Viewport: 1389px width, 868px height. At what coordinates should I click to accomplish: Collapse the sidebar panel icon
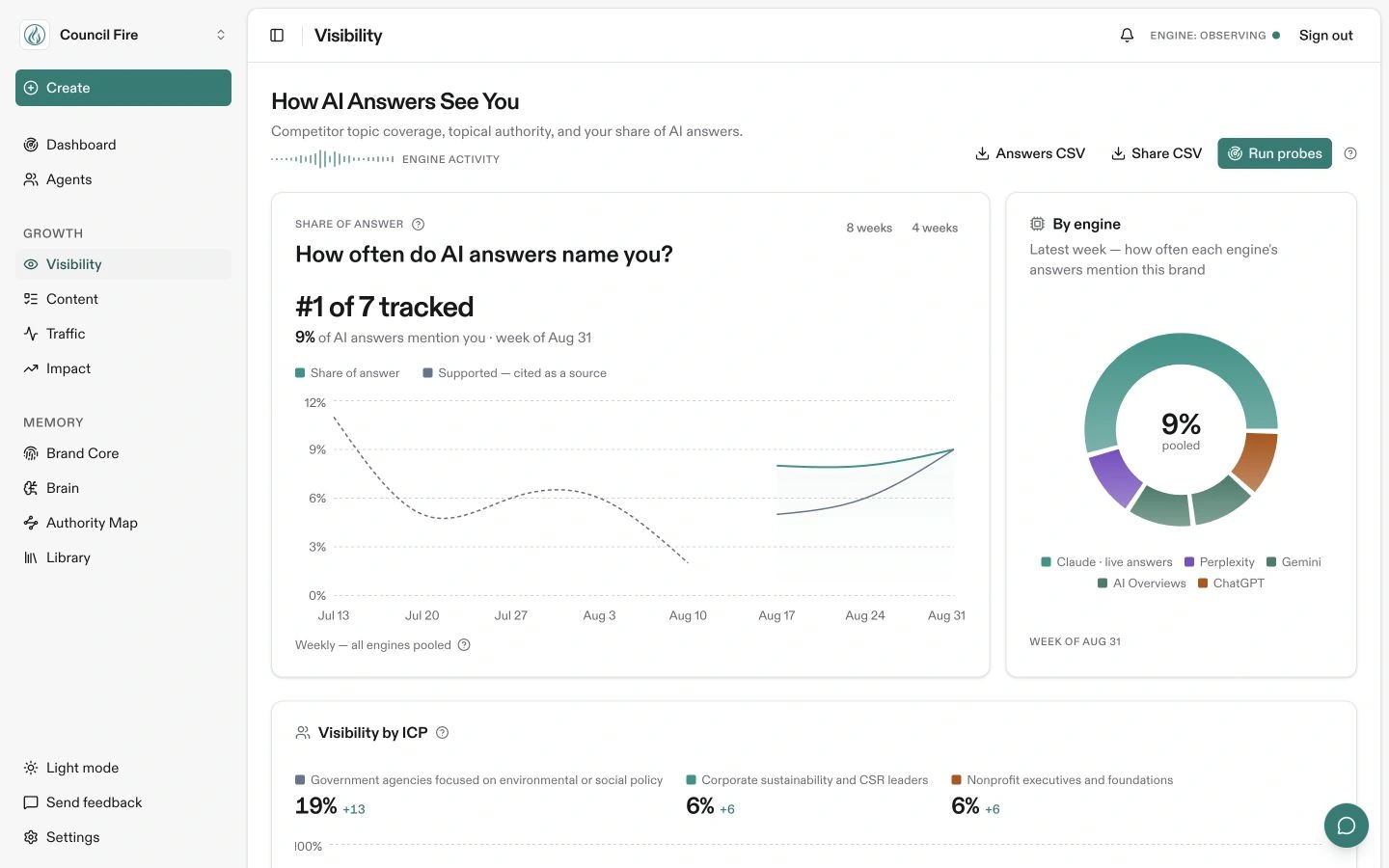point(277,36)
